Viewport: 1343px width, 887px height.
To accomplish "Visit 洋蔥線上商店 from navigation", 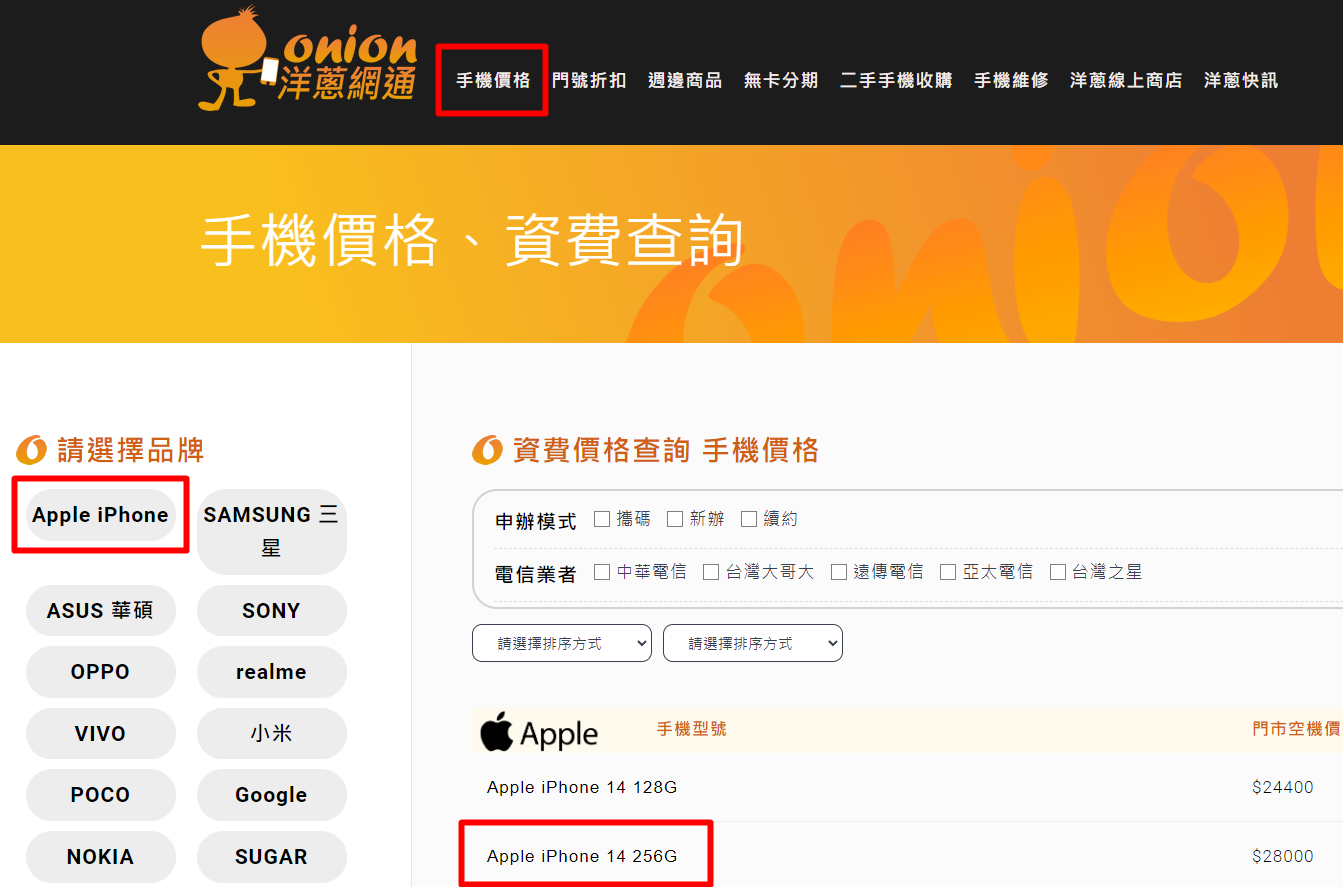I will pyautogui.click(x=1126, y=80).
